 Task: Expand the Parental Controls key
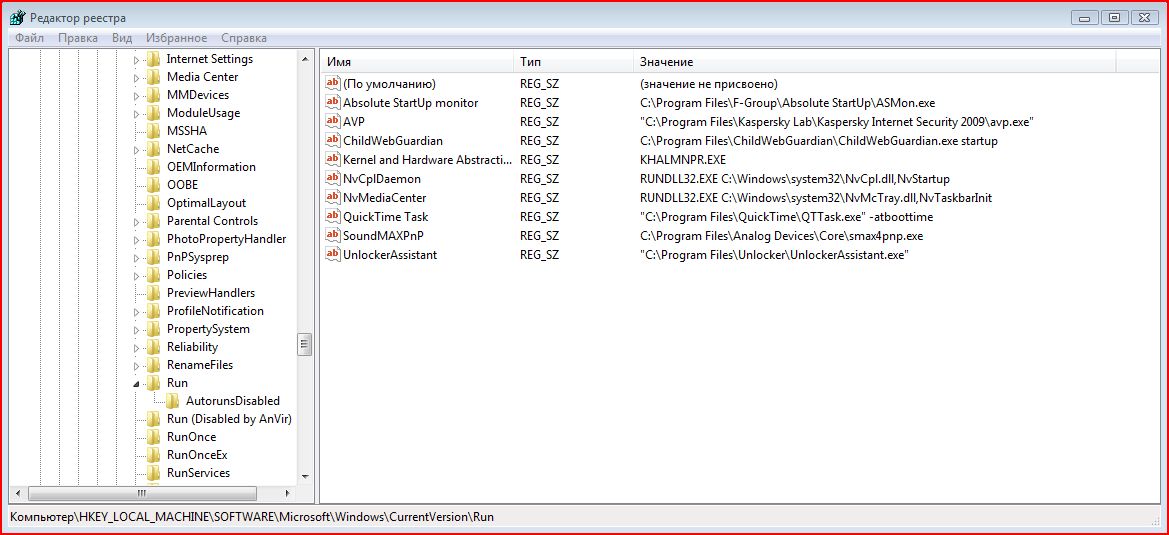pyautogui.click(x=137, y=221)
